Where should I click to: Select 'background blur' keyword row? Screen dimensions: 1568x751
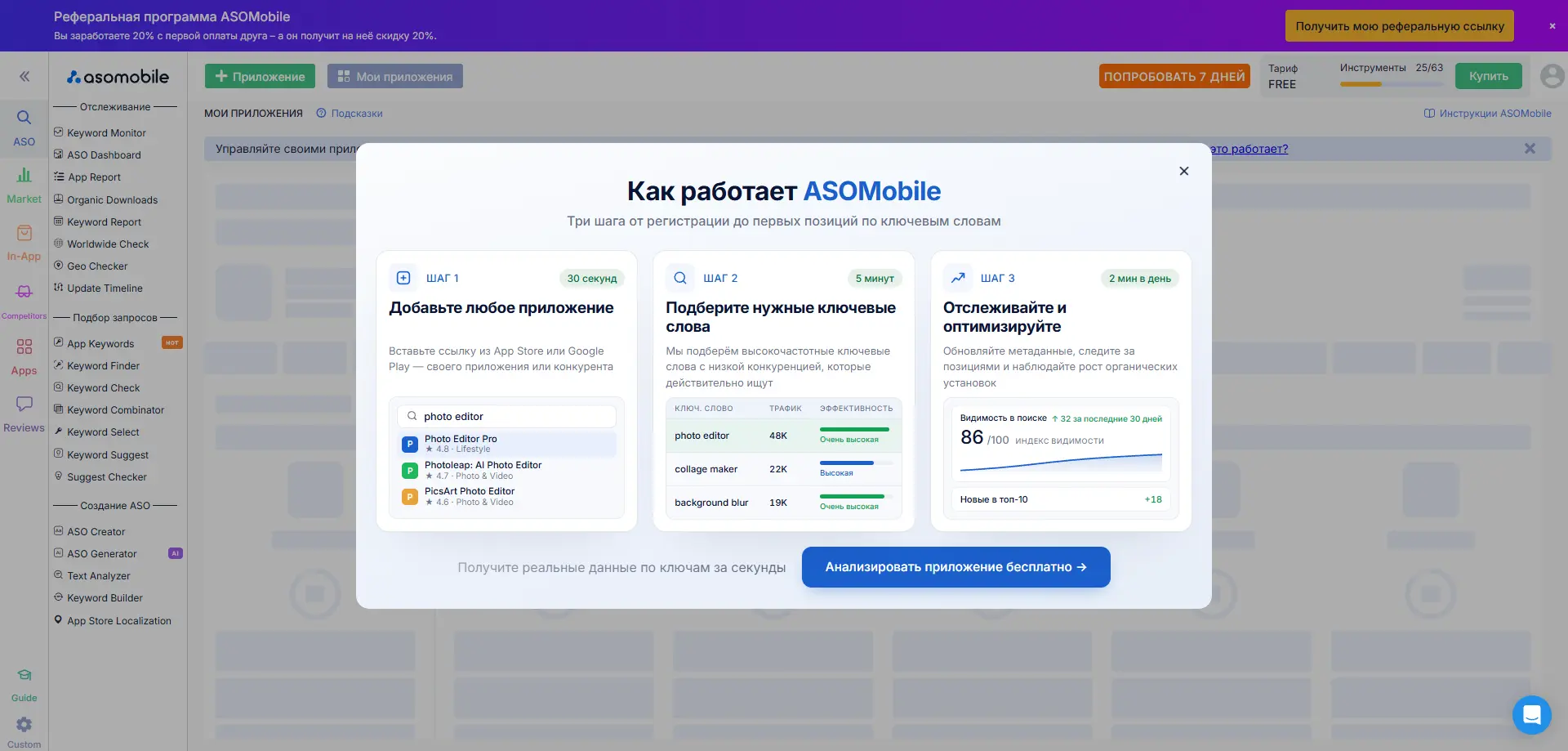click(783, 503)
